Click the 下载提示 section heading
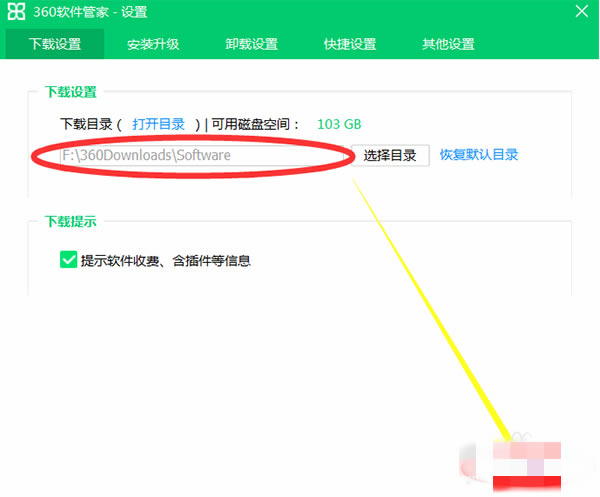This screenshot has width=600, height=497. point(70,222)
